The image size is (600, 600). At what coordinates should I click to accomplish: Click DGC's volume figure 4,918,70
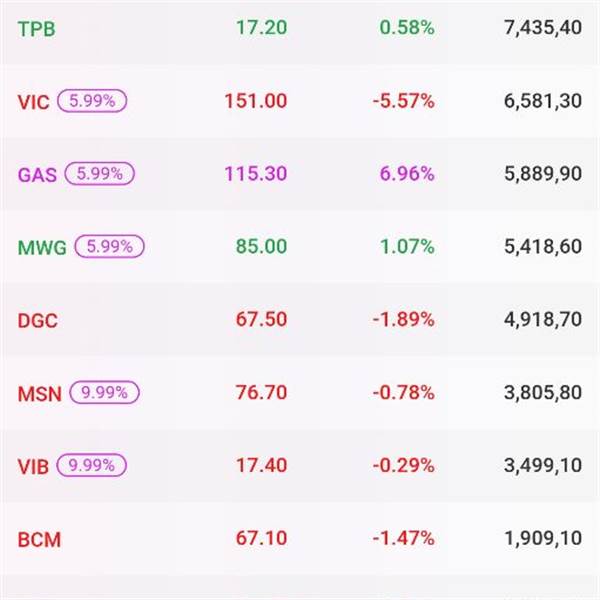pyautogui.click(x=543, y=320)
